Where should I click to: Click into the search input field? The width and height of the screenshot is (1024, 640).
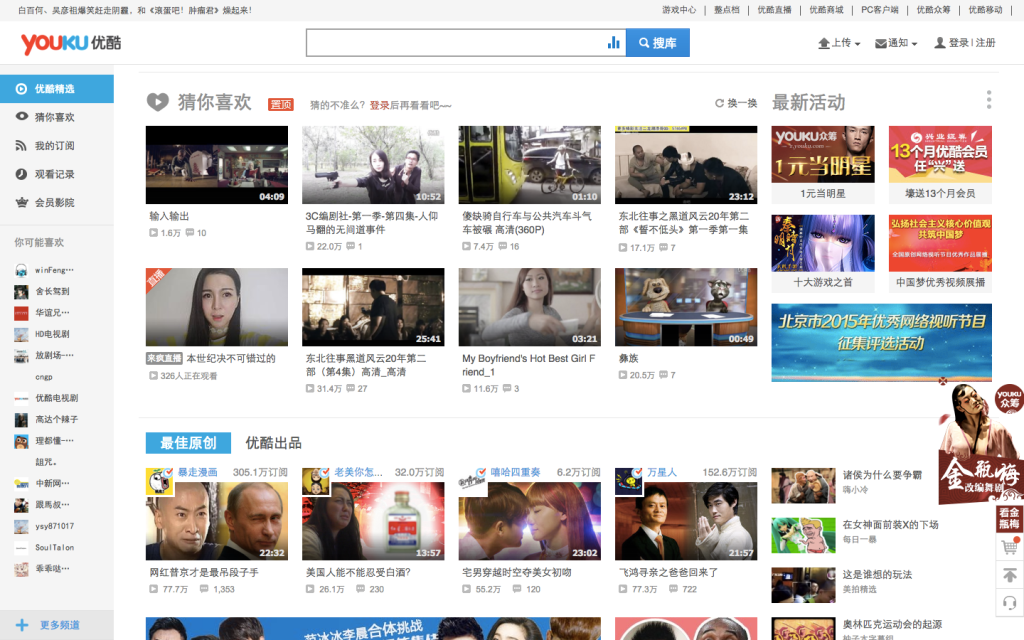[x=456, y=43]
